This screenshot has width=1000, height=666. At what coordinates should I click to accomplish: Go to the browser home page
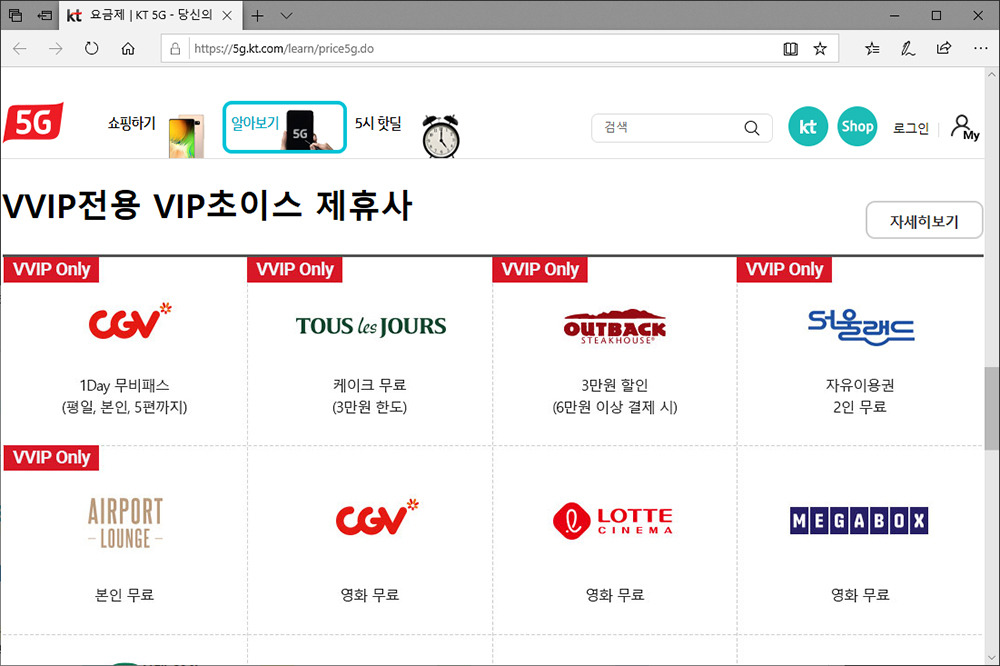[x=128, y=48]
